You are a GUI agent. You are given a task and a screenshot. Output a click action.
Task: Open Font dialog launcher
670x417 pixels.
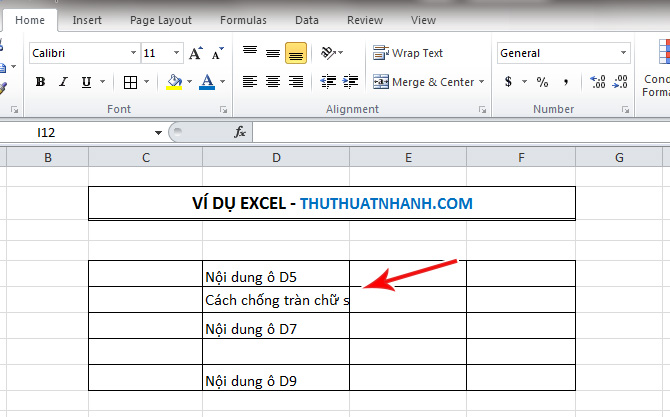(223, 110)
